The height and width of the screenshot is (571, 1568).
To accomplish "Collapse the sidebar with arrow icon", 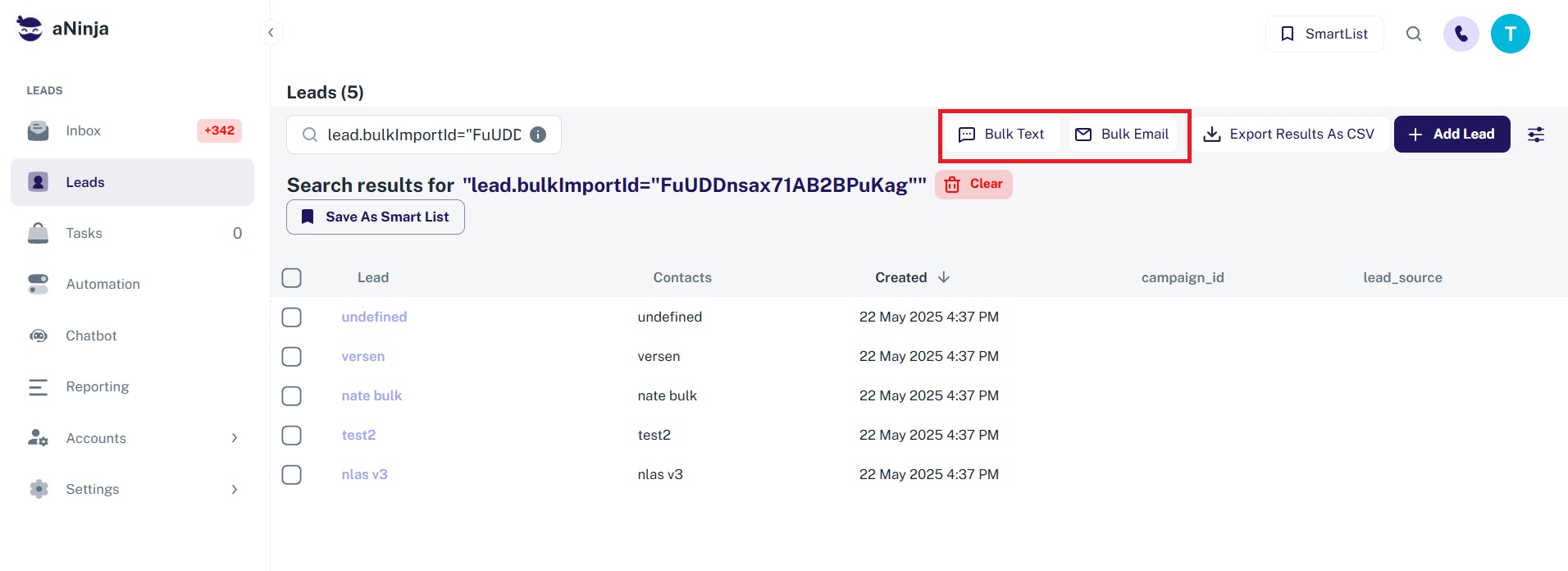I will 271,33.
